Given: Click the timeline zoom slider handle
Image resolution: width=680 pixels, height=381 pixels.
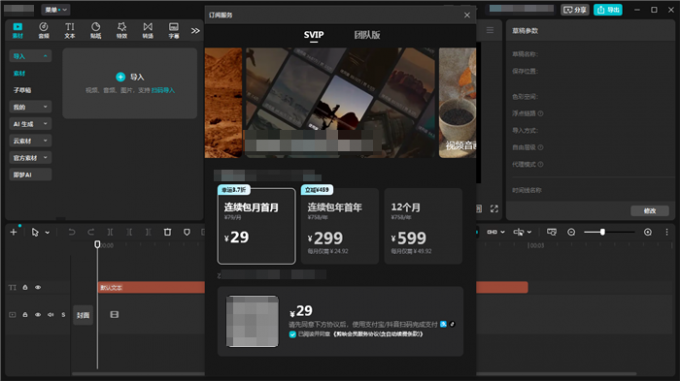Looking at the screenshot, I should pyautogui.click(x=602, y=232).
